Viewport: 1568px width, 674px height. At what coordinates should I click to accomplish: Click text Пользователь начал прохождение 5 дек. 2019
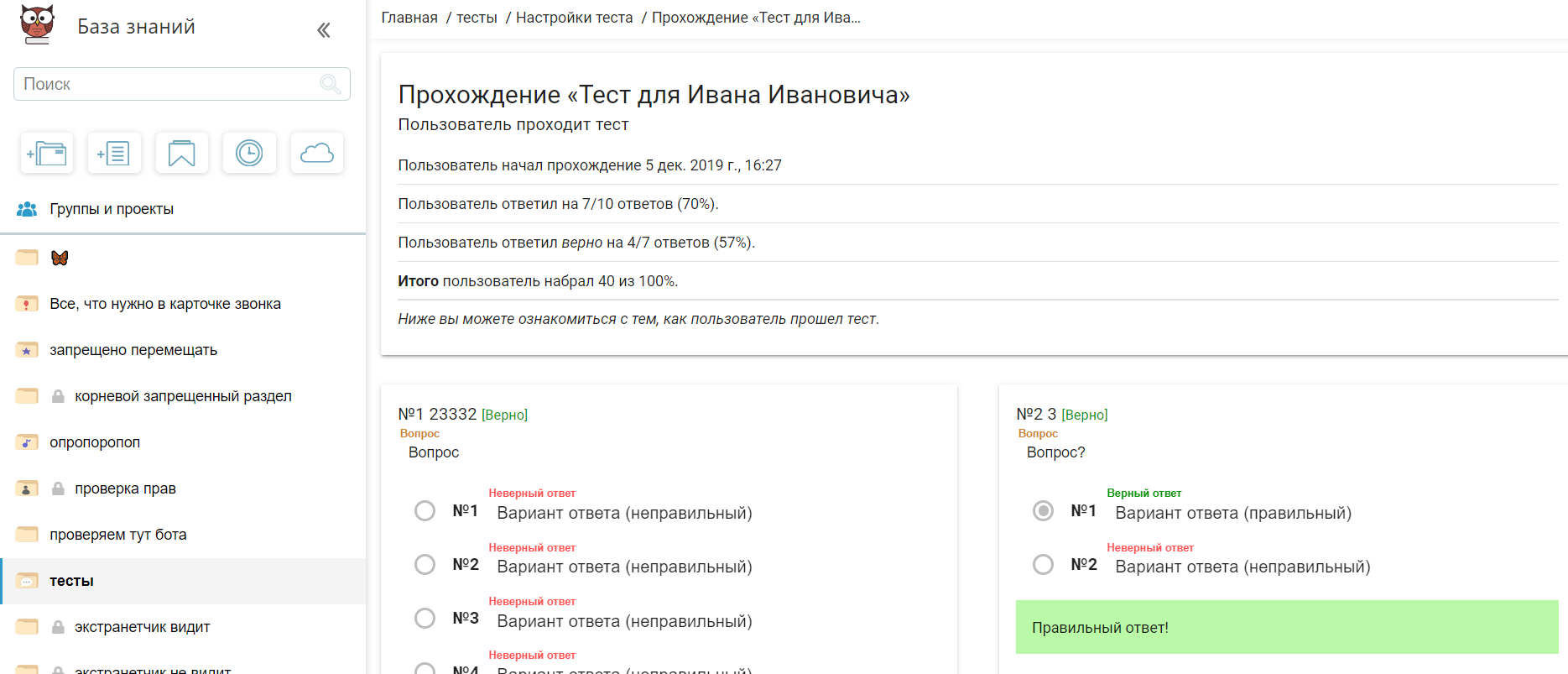[x=590, y=165]
